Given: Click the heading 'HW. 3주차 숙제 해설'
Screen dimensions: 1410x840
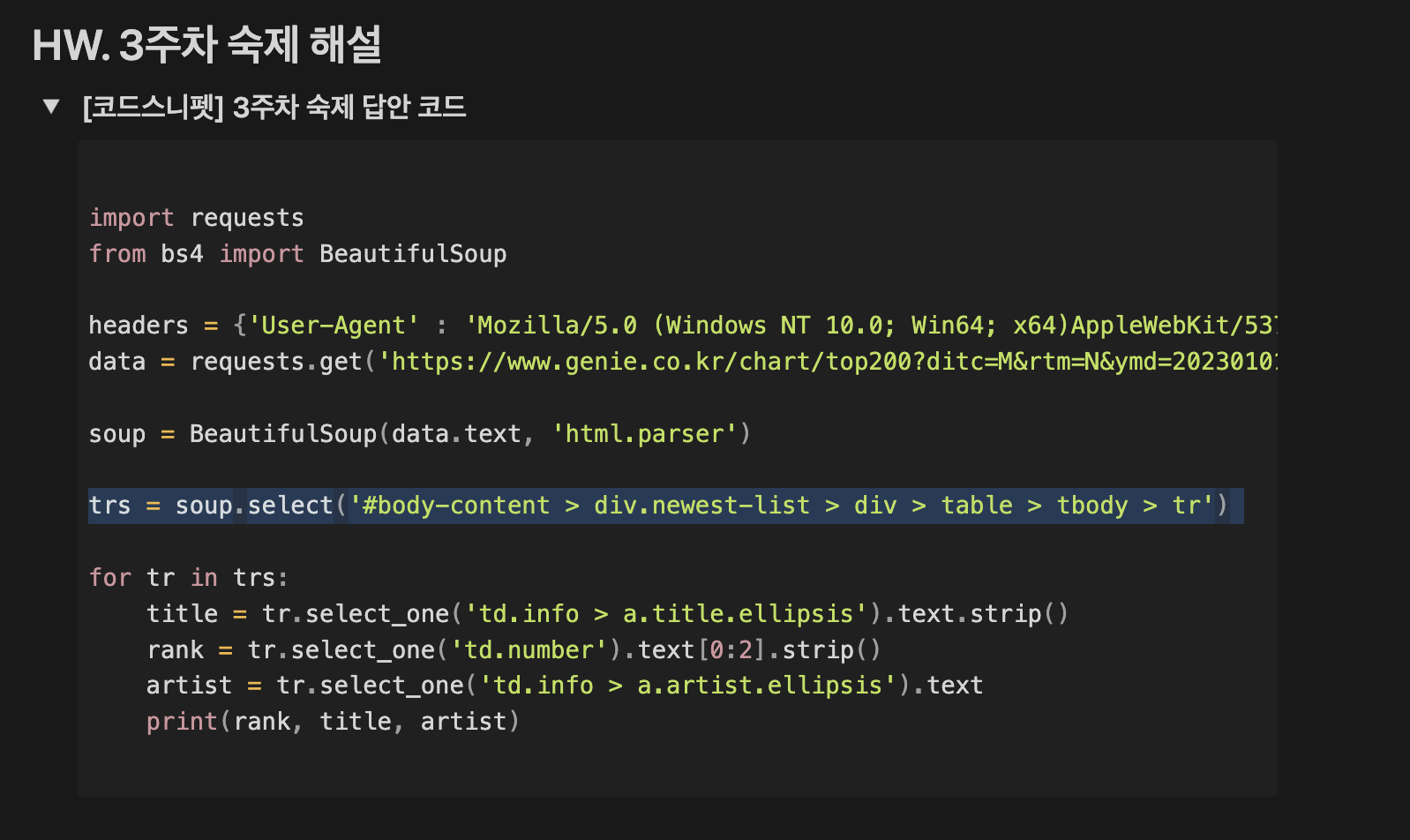Looking at the screenshot, I should [207, 44].
